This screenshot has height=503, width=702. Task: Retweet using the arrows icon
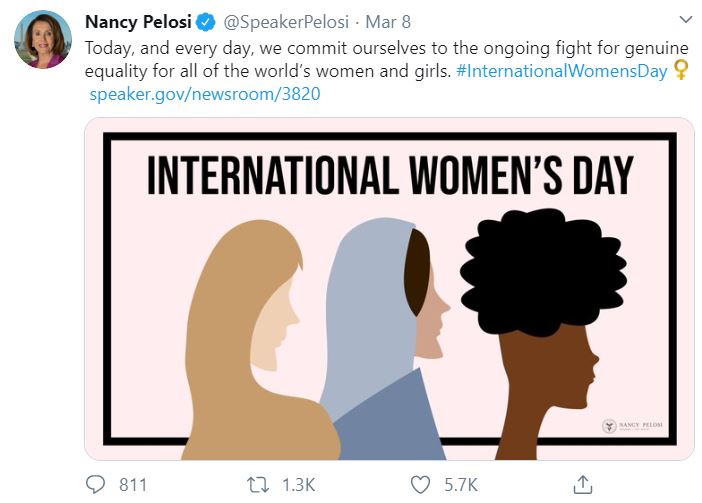(258, 484)
